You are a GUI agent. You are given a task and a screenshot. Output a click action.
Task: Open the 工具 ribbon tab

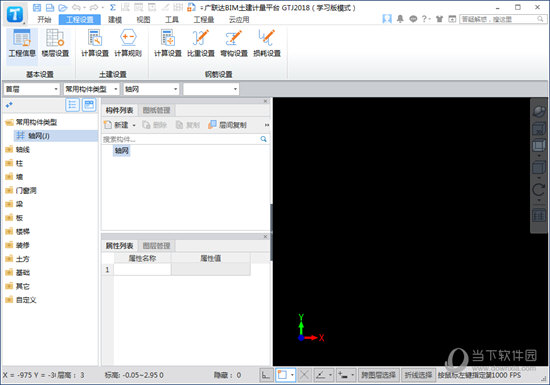[172, 19]
